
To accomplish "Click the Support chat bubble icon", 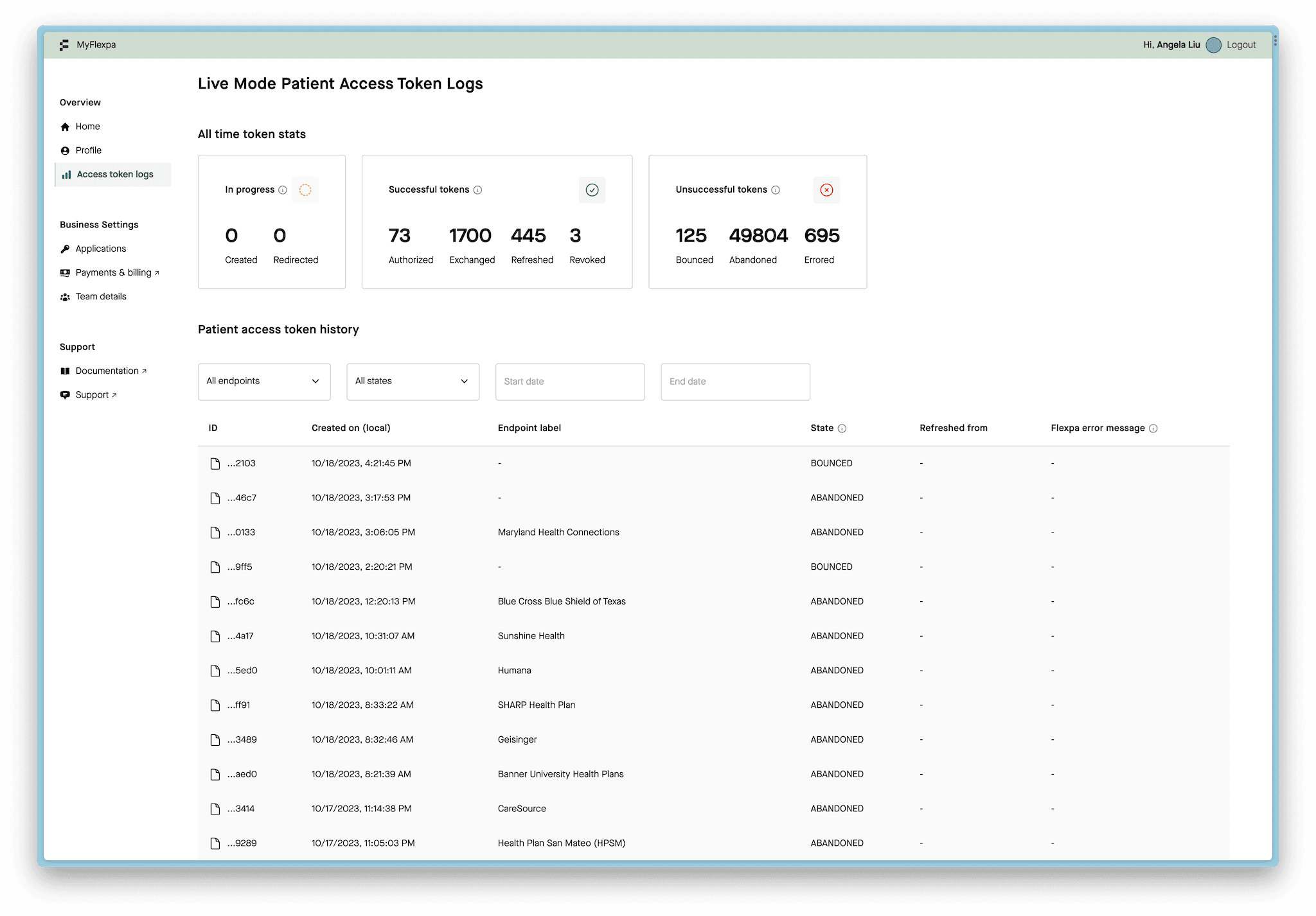I will [x=65, y=395].
